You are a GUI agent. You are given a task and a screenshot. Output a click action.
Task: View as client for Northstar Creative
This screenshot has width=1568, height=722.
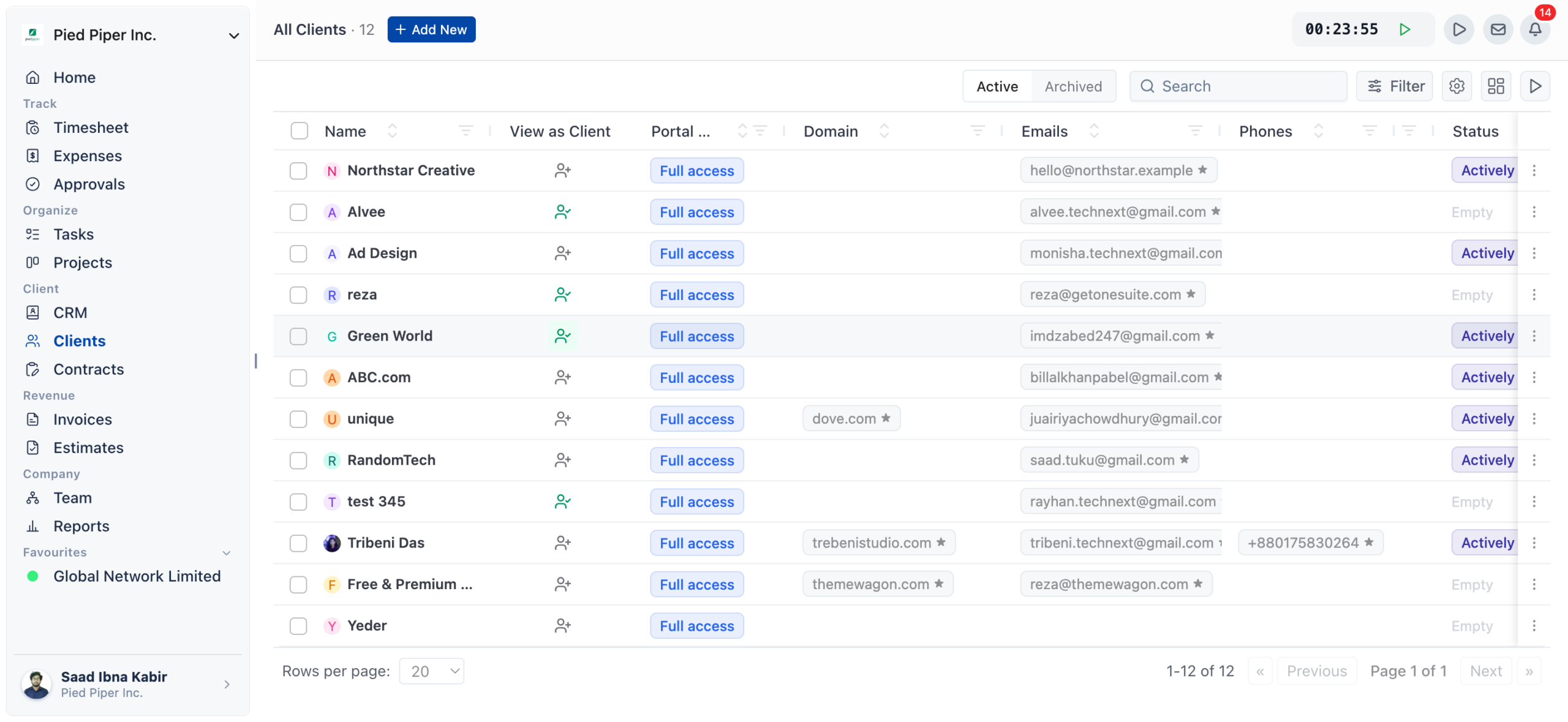(x=562, y=170)
